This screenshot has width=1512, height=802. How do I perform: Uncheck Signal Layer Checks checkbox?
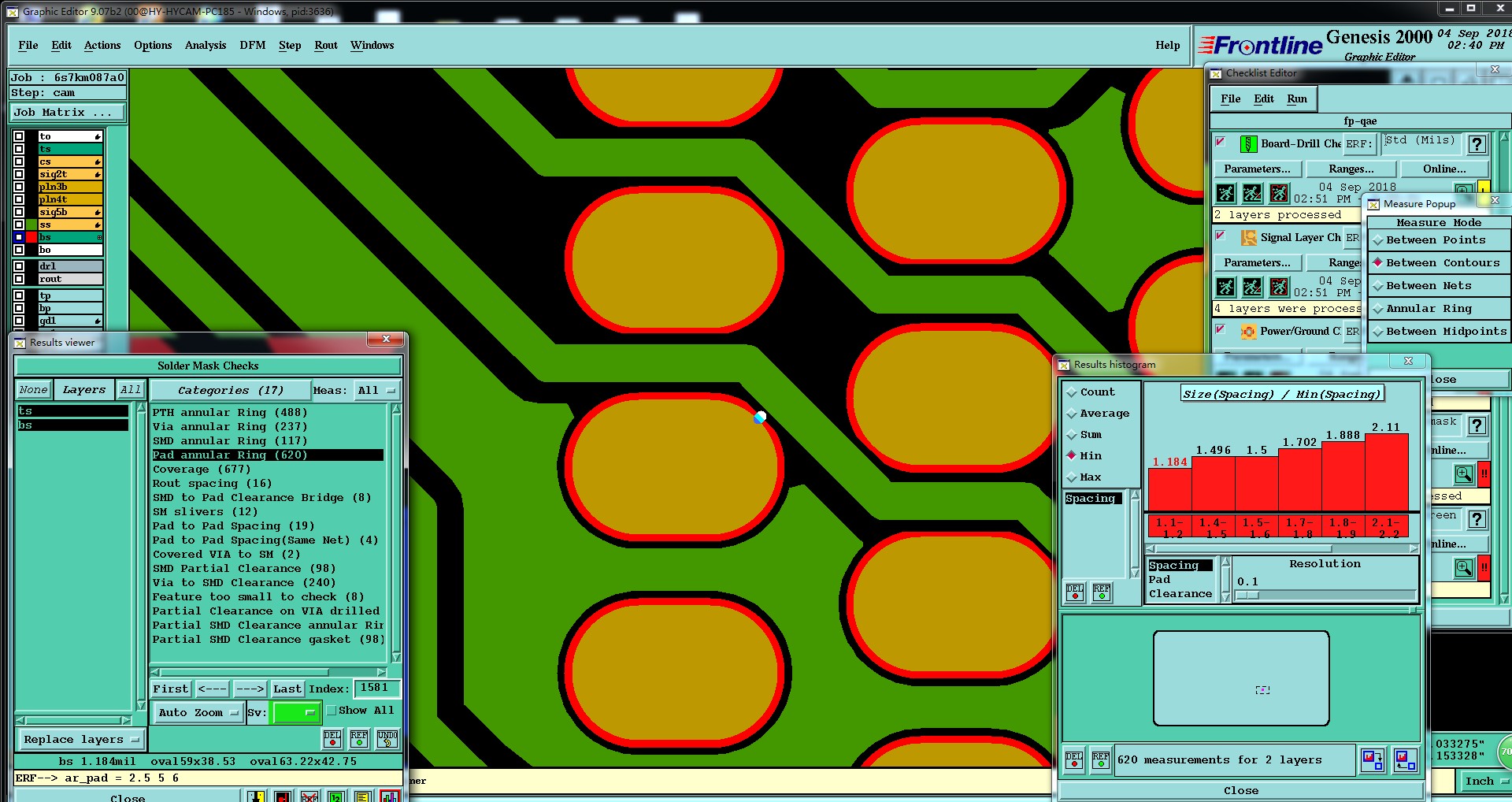tap(1221, 236)
